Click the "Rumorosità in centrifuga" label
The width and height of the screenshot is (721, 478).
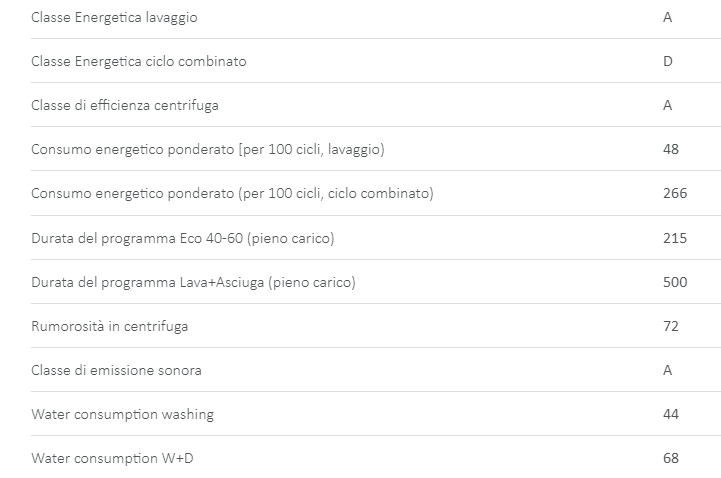point(110,326)
